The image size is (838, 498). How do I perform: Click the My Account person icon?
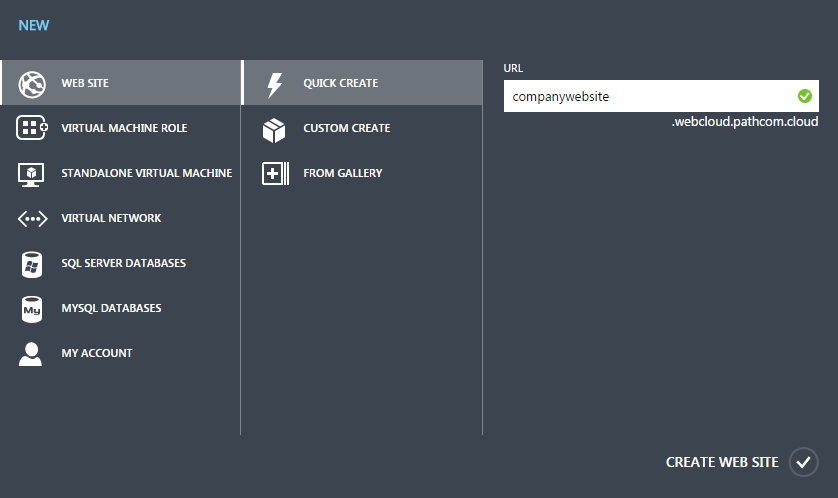[30, 354]
